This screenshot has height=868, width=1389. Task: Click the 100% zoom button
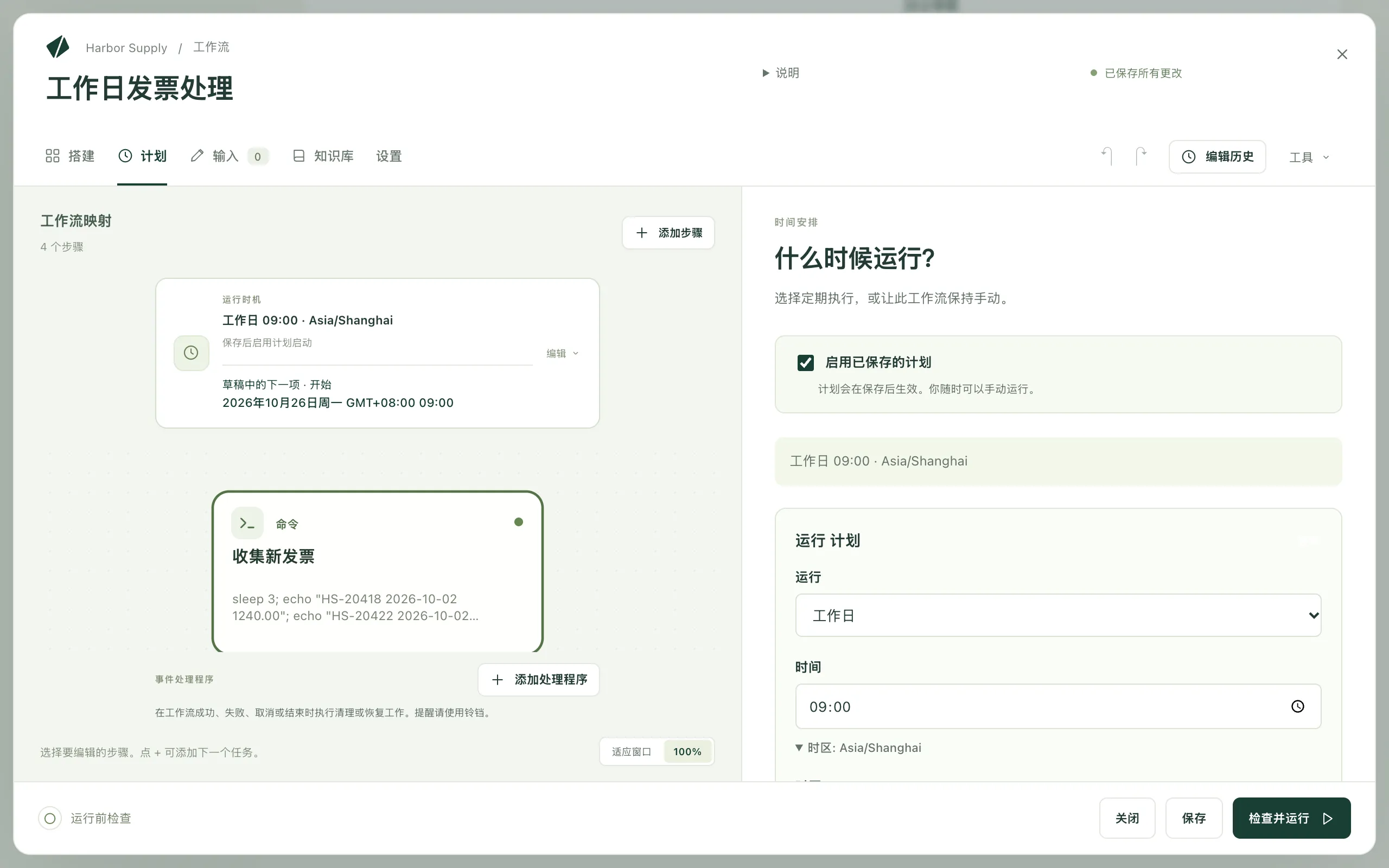tap(687, 751)
